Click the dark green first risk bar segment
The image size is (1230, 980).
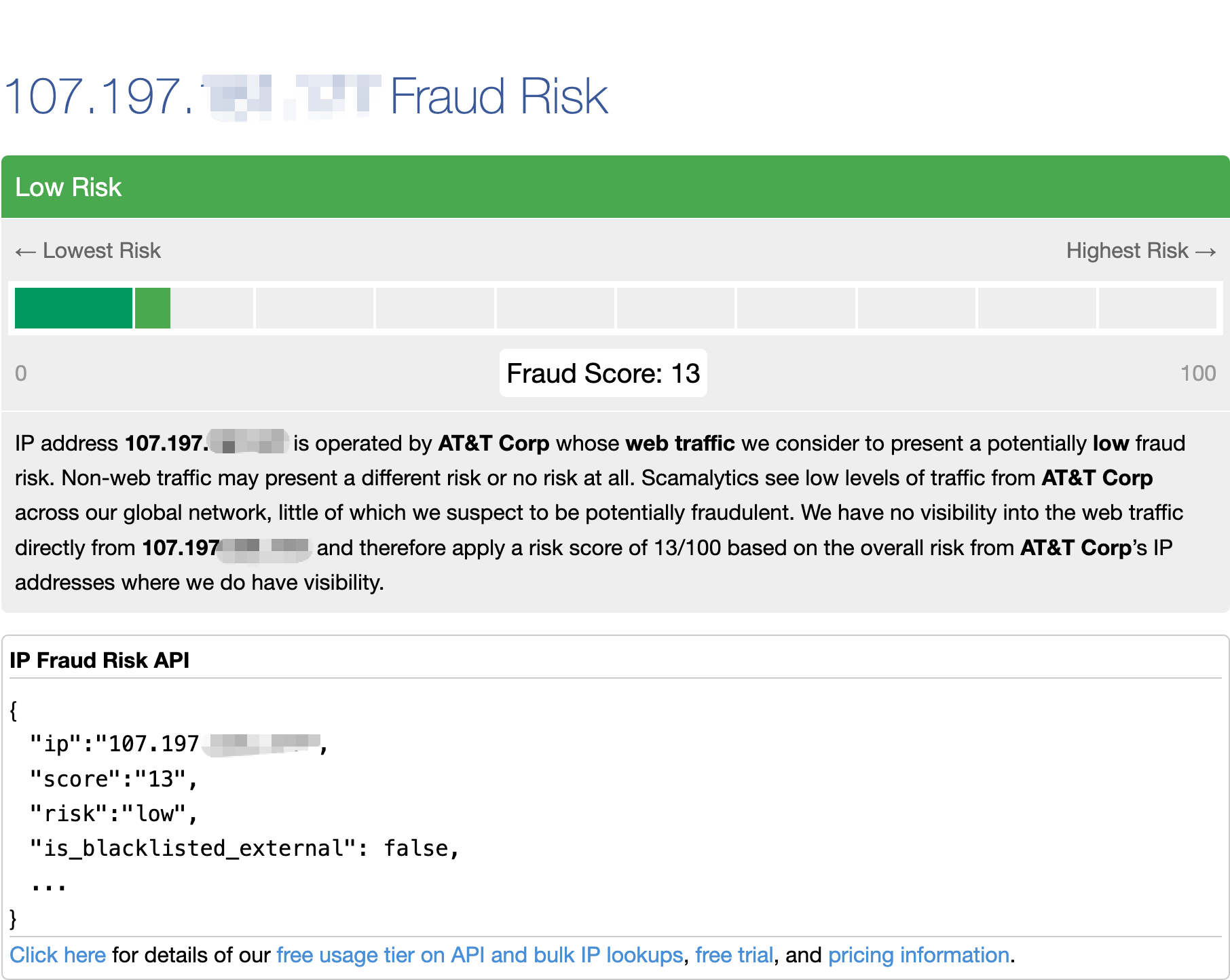[x=73, y=308]
